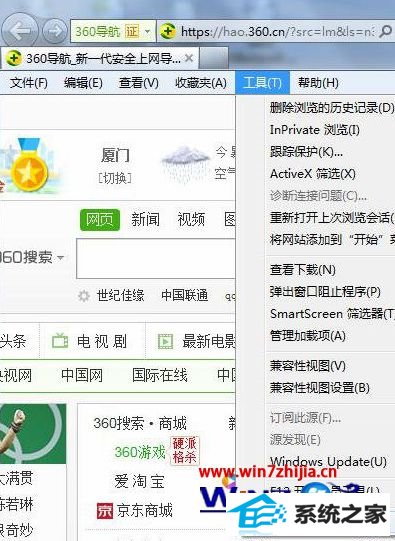The height and width of the screenshot is (541, 395).
Task: Open 兼容性视图设置(B) from the menu
Action: coord(320,388)
